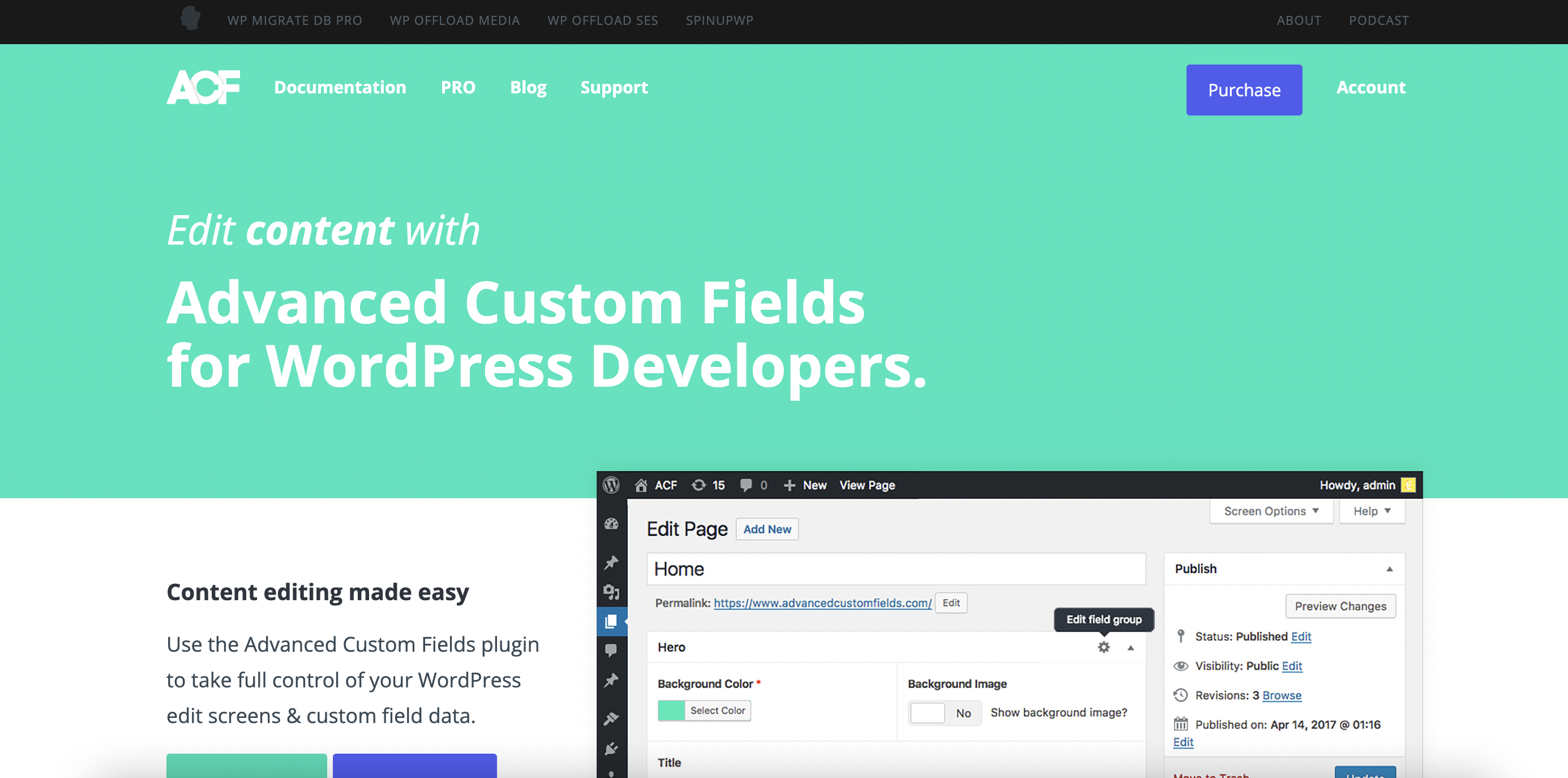Click the green Background Color swatch
The image size is (1568, 778).
pos(671,711)
